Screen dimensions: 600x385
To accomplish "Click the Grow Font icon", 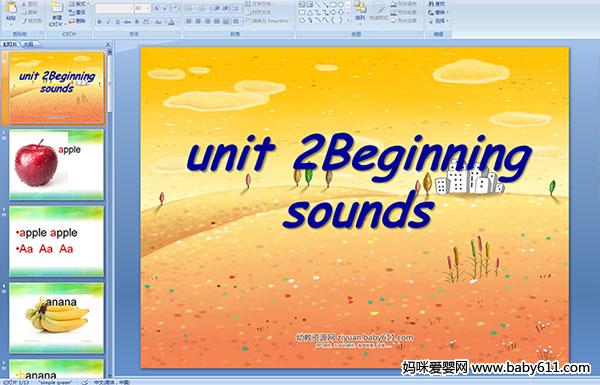I will [157, 8].
